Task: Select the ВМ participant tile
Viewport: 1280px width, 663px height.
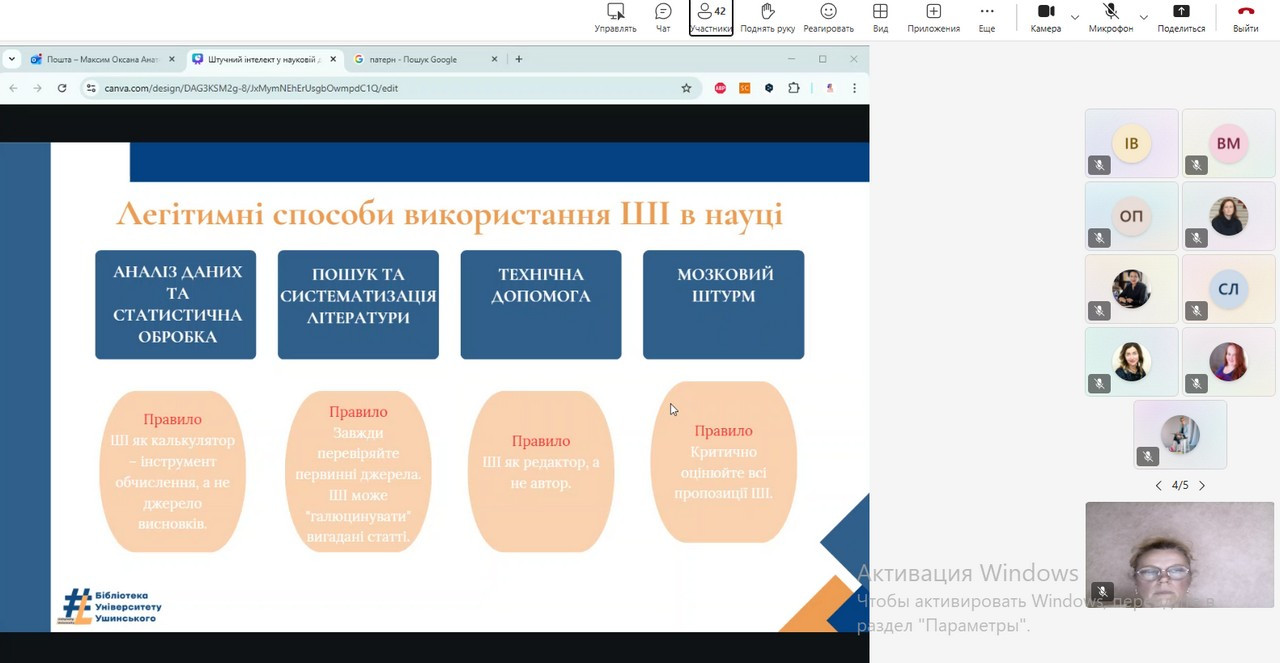Action: pos(1228,144)
